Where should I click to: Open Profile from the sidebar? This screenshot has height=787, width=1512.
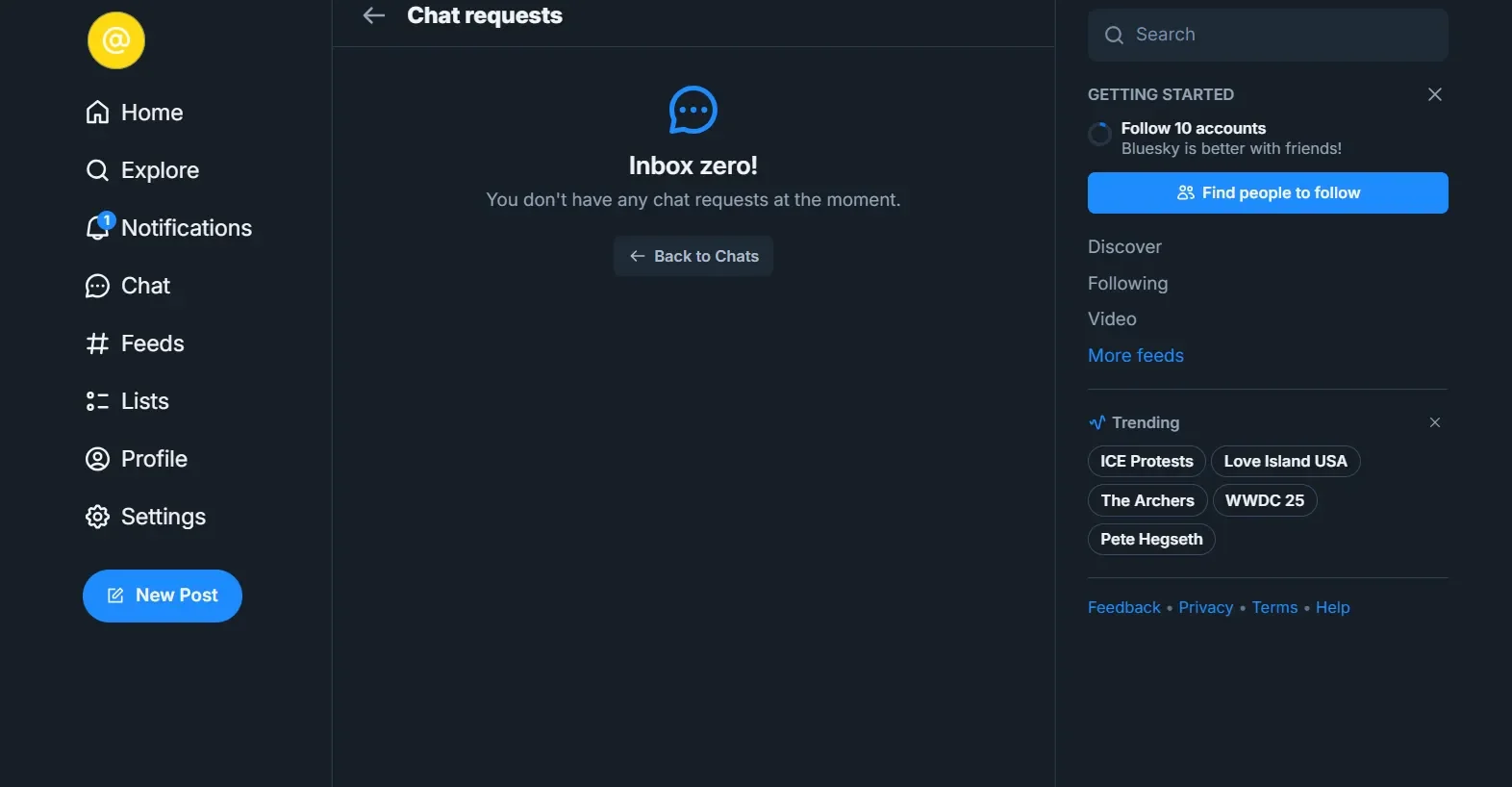(154, 459)
